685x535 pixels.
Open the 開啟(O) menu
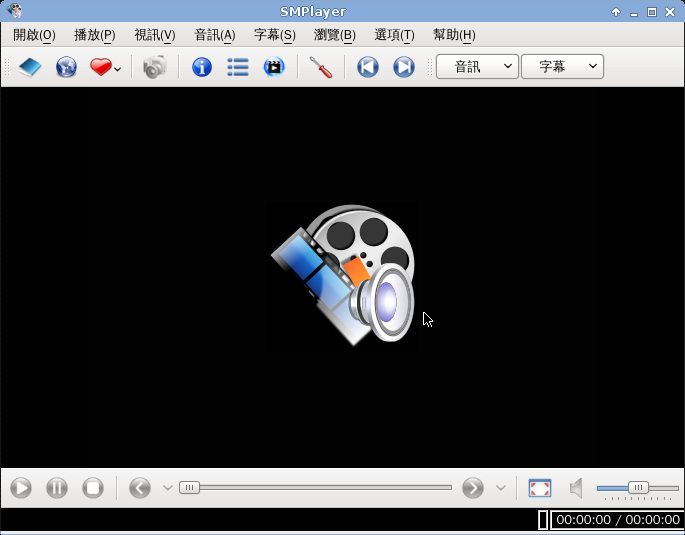(35, 35)
